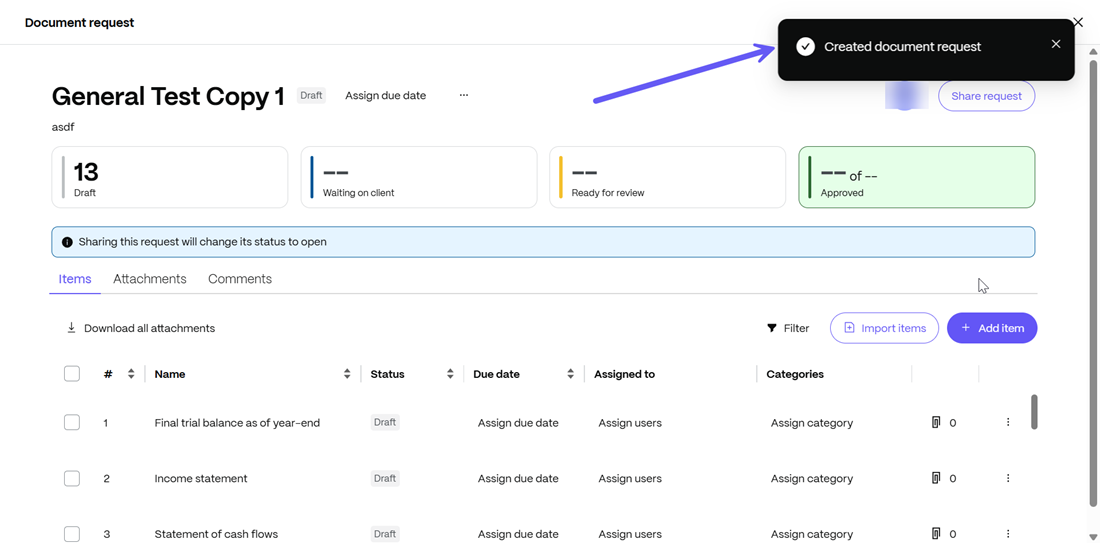The width and height of the screenshot is (1100, 543).
Task: Switch to the Comments tab
Action: point(240,279)
